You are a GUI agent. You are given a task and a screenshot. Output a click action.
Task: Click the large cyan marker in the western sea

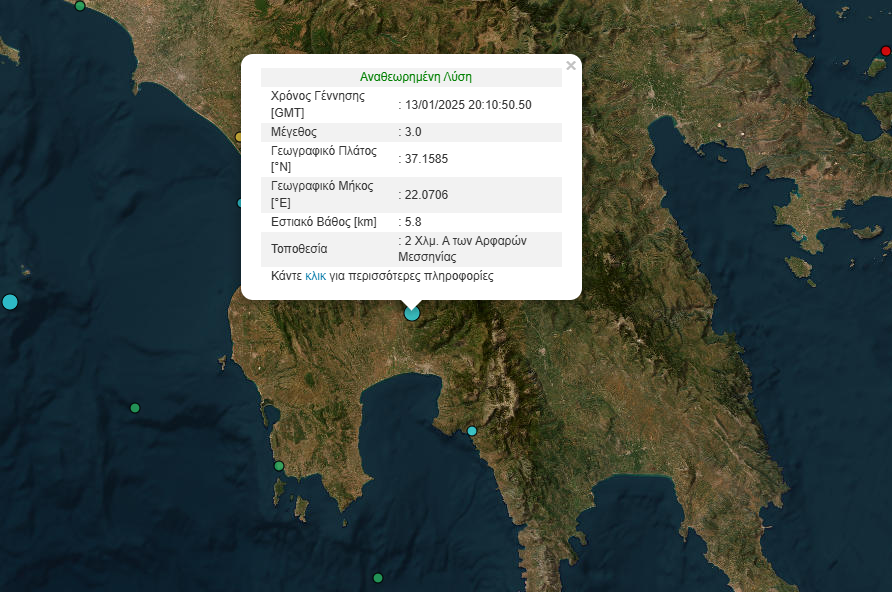point(10,301)
